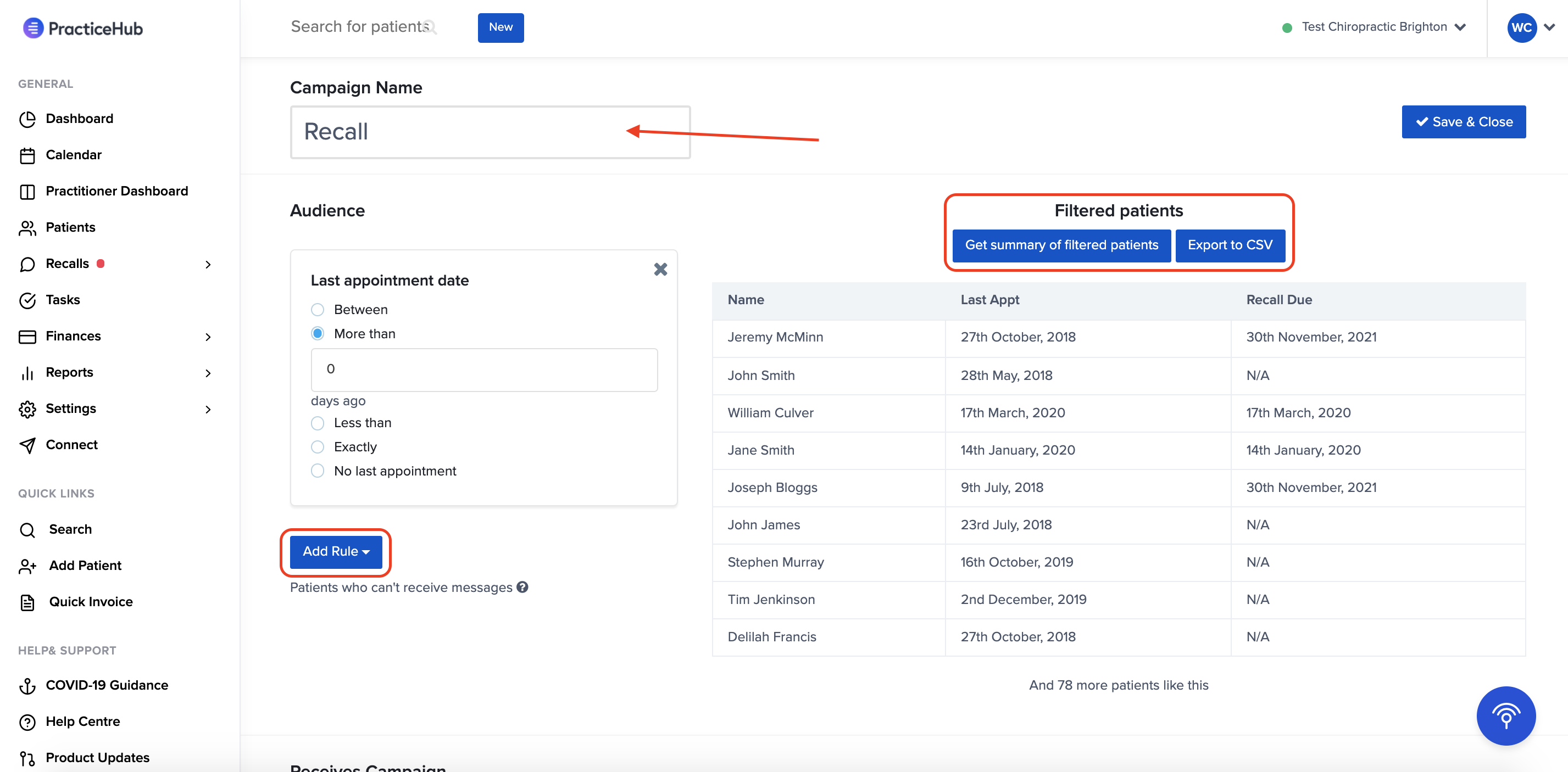Click the help question mark icon
The image size is (1568, 772).
point(522,587)
